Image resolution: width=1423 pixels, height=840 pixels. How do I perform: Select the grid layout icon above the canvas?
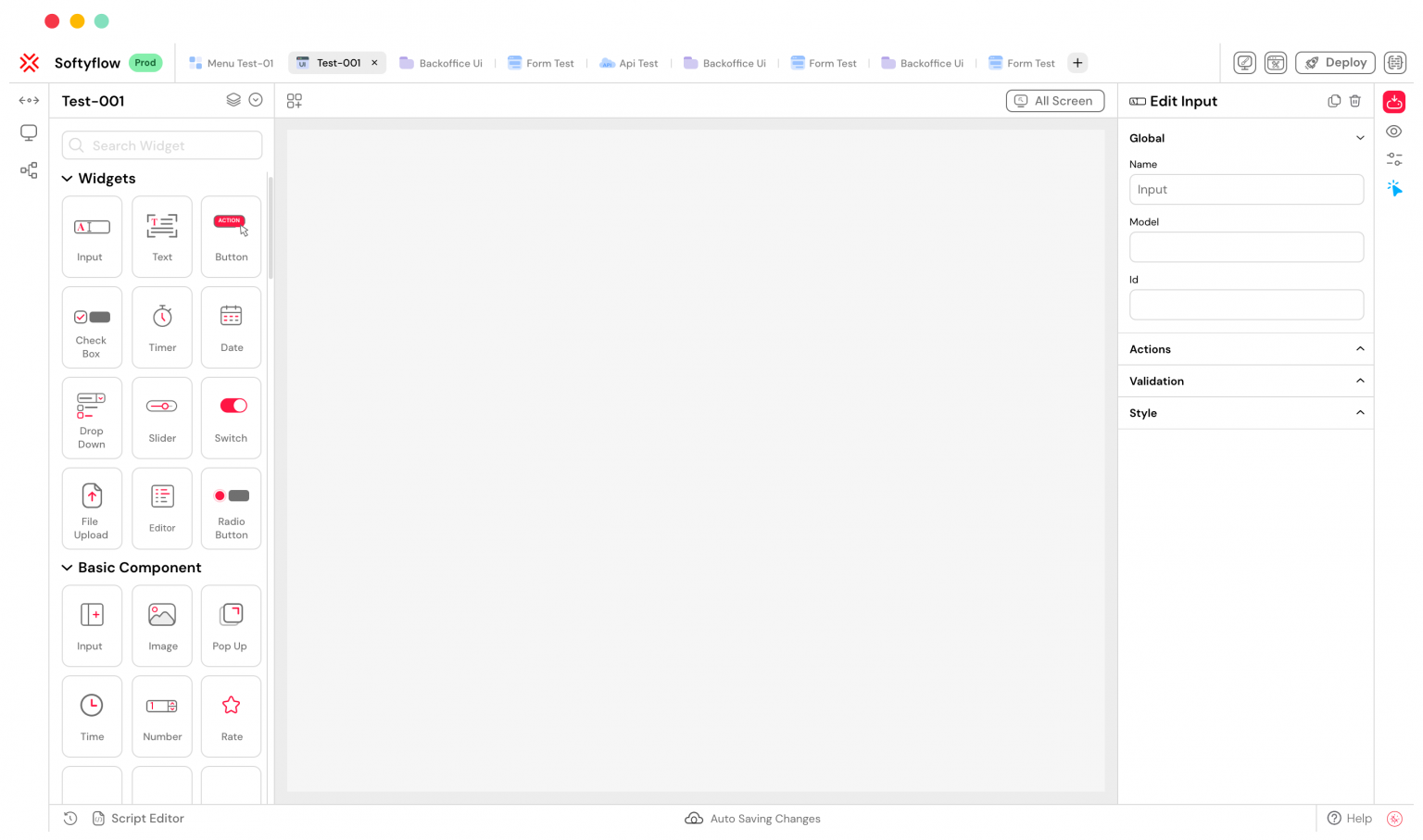tap(295, 100)
